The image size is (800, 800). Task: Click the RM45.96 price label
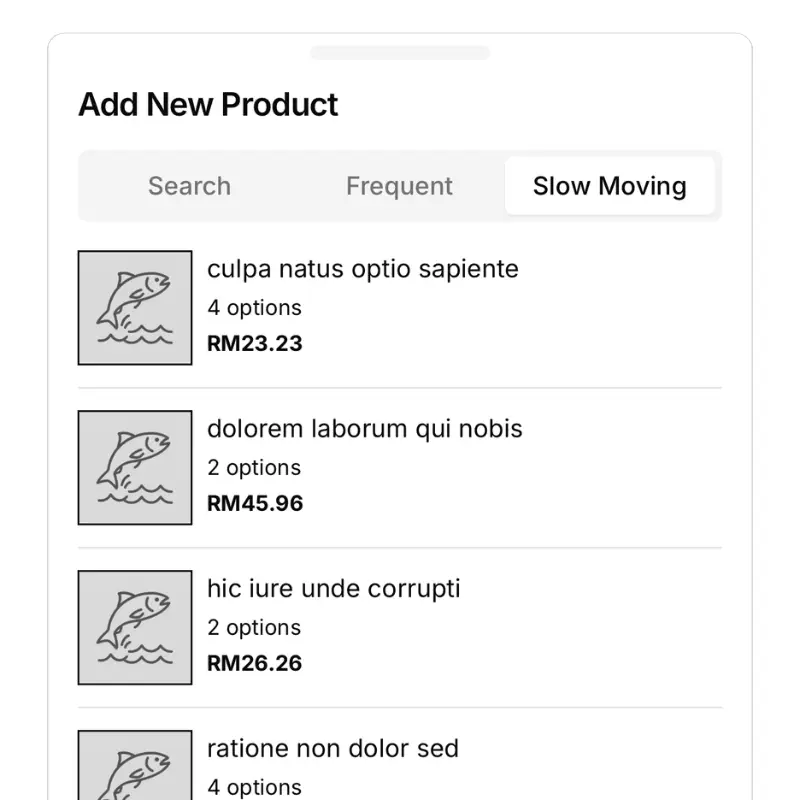click(255, 504)
